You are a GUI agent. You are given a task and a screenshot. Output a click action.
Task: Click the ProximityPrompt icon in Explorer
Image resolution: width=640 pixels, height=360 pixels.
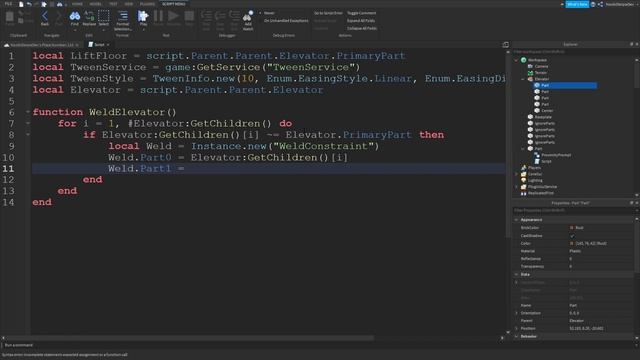pos(537,155)
